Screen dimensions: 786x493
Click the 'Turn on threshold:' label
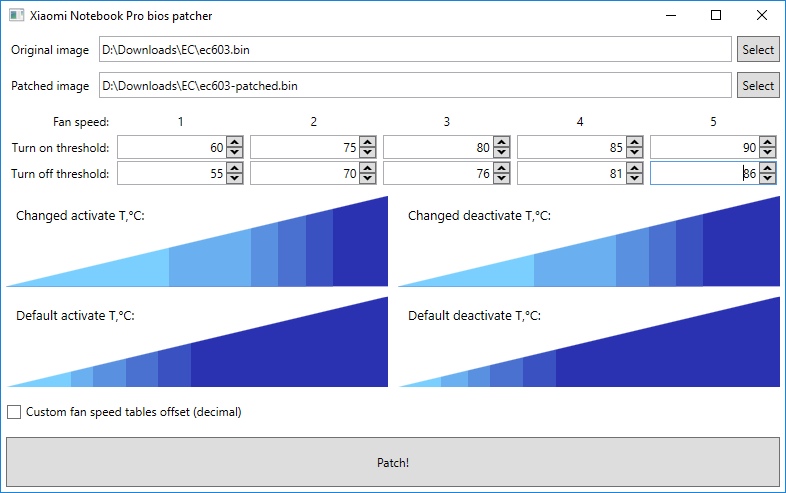[x=60, y=147]
